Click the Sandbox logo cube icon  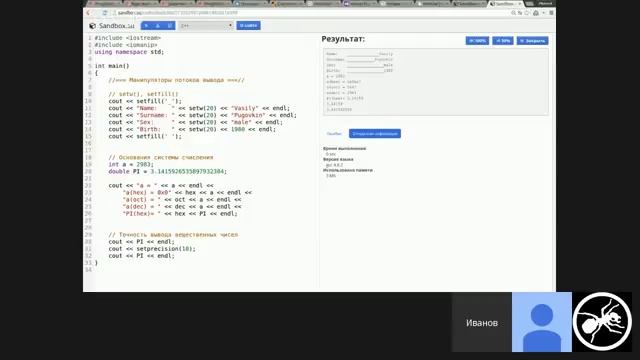(92, 26)
